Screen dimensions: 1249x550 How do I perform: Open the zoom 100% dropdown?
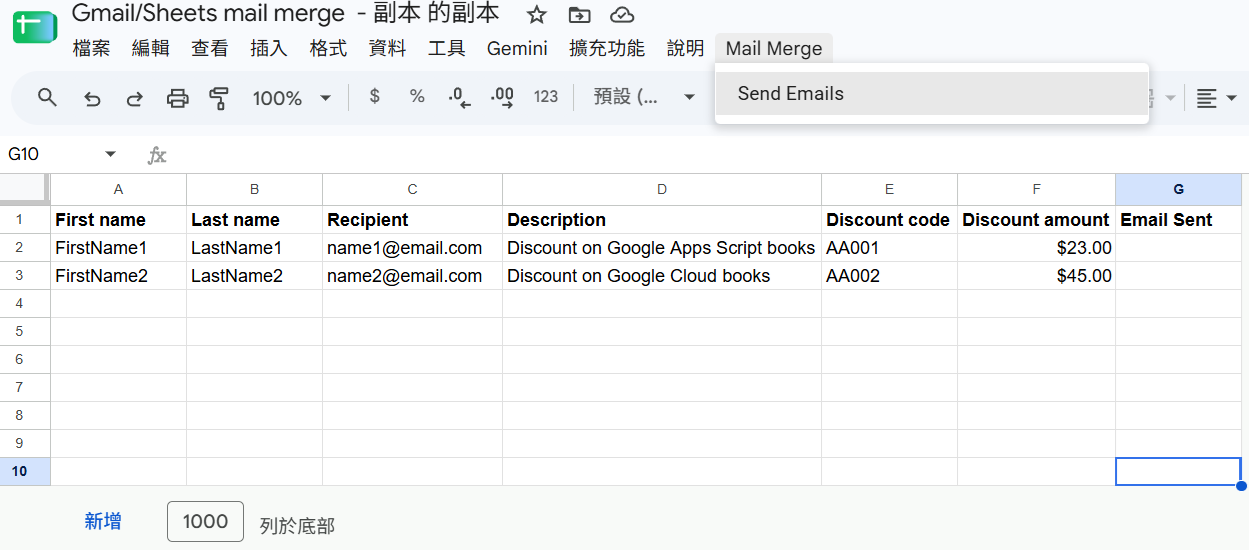point(291,98)
